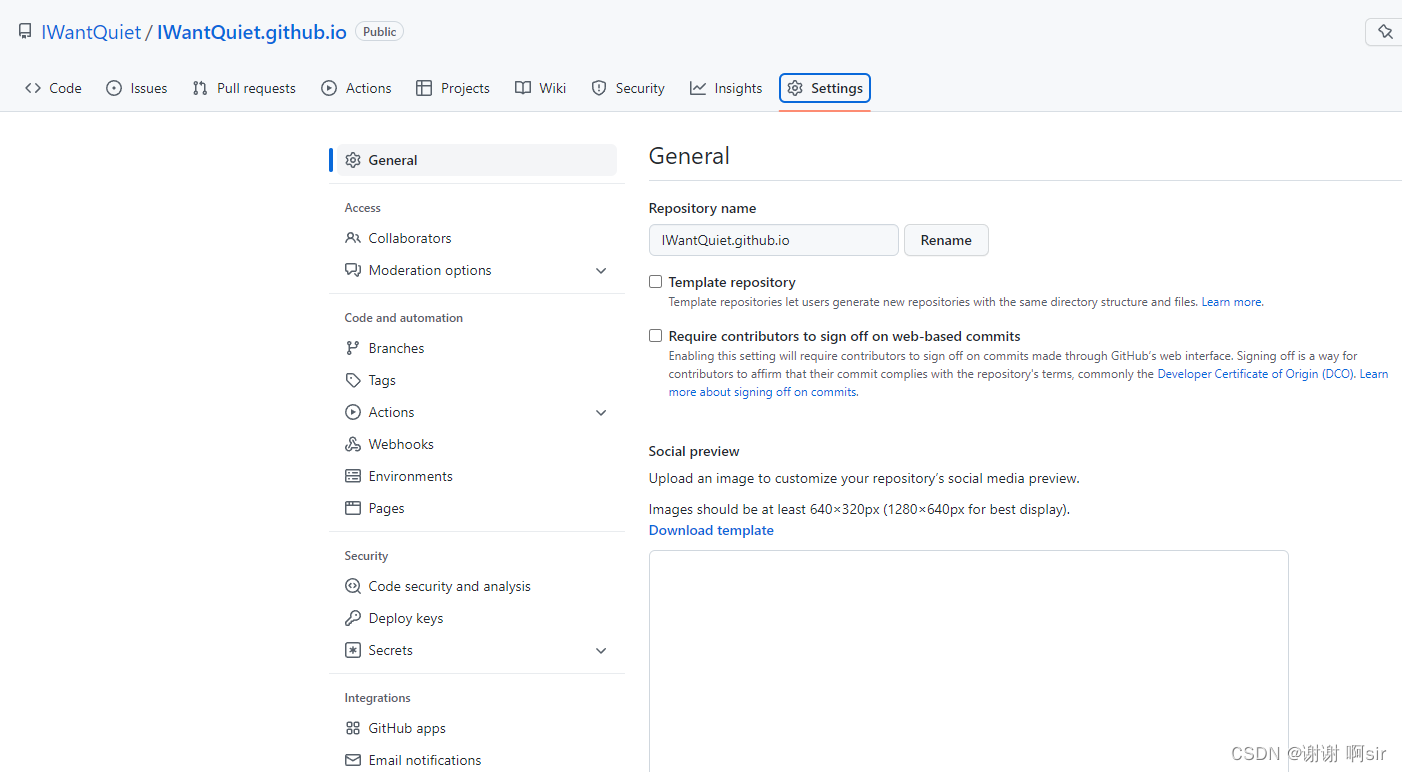Open the Projects tab
This screenshot has width=1402, height=772.
coord(453,88)
